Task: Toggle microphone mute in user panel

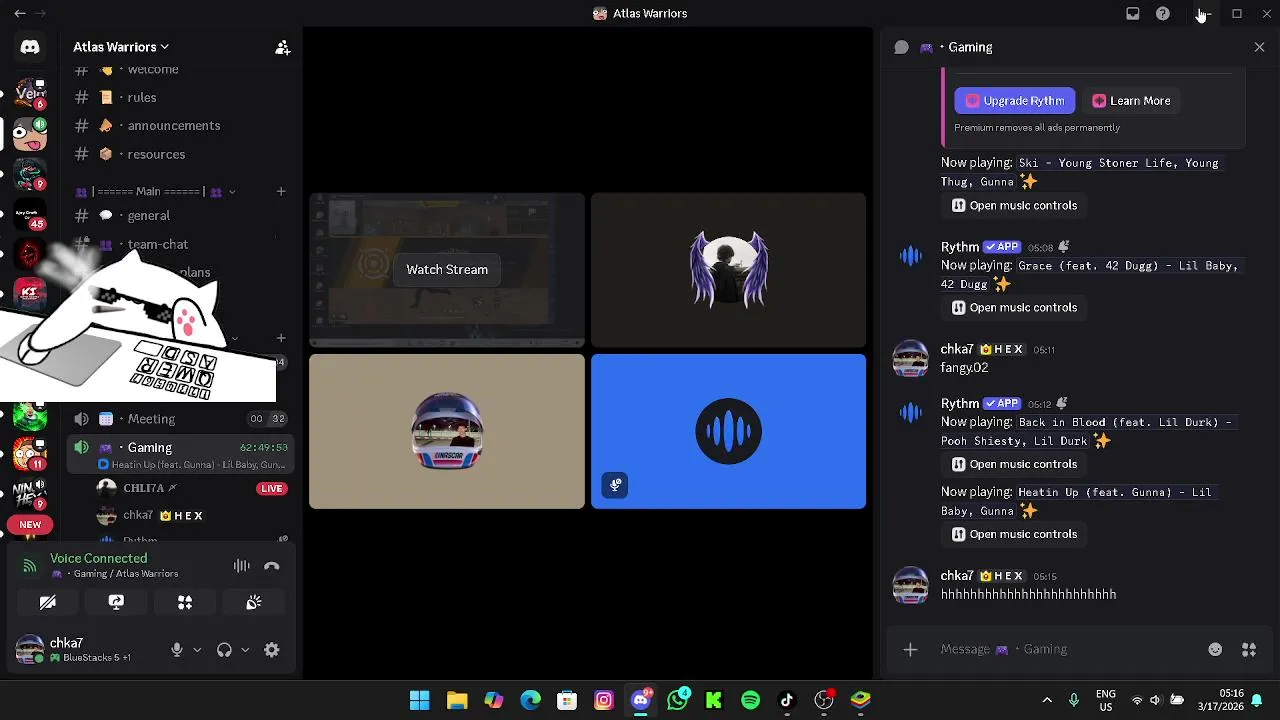Action: tap(176, 650)
